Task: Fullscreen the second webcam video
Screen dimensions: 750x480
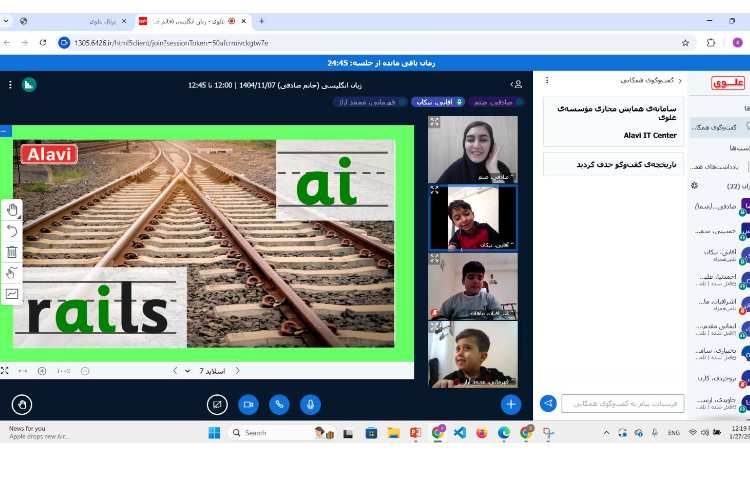Action: pyautogui.click(x=434, y=190)
